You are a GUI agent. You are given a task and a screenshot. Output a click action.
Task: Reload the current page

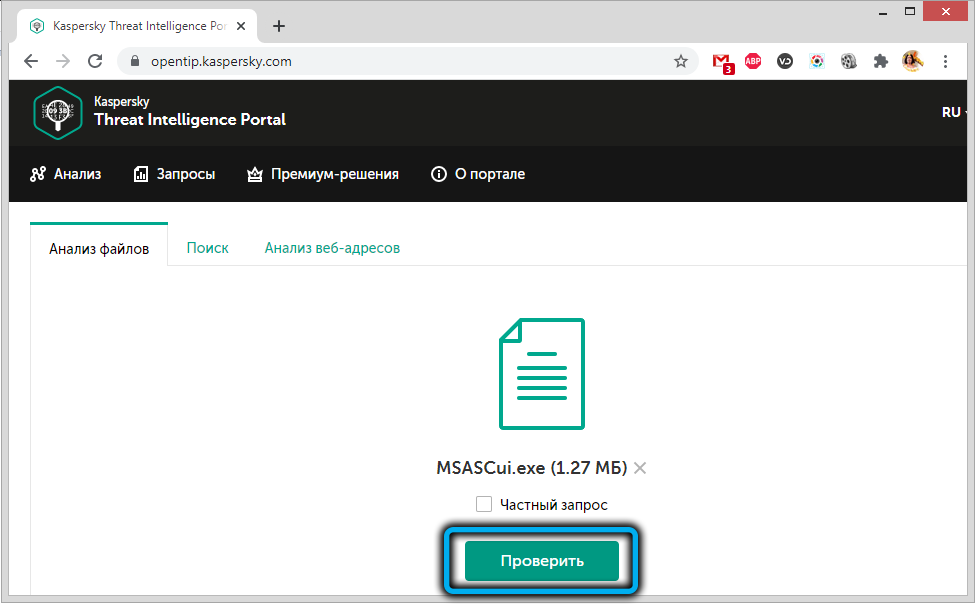(95, 61)
